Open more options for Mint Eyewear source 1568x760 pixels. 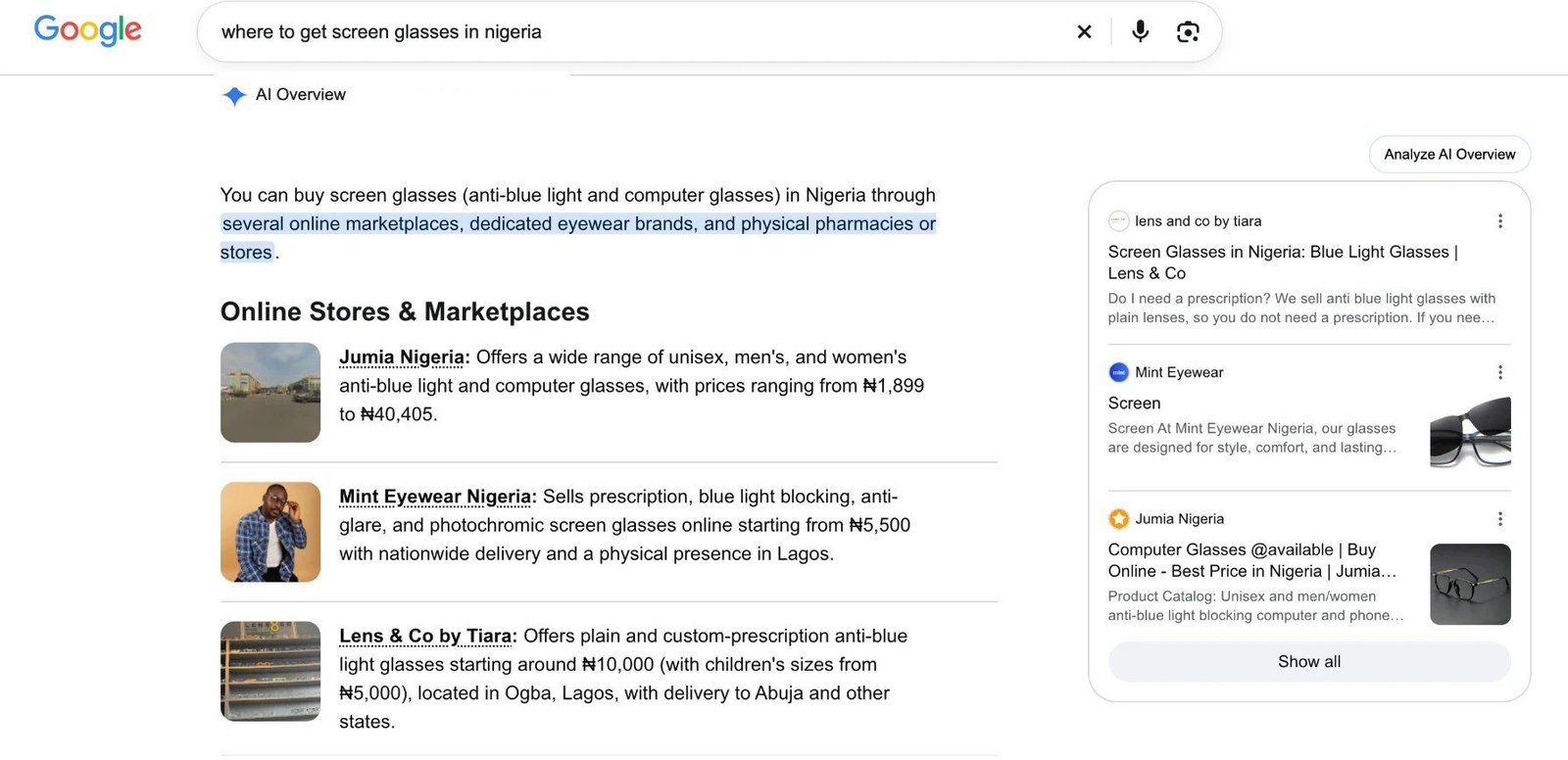(1499, 372)
